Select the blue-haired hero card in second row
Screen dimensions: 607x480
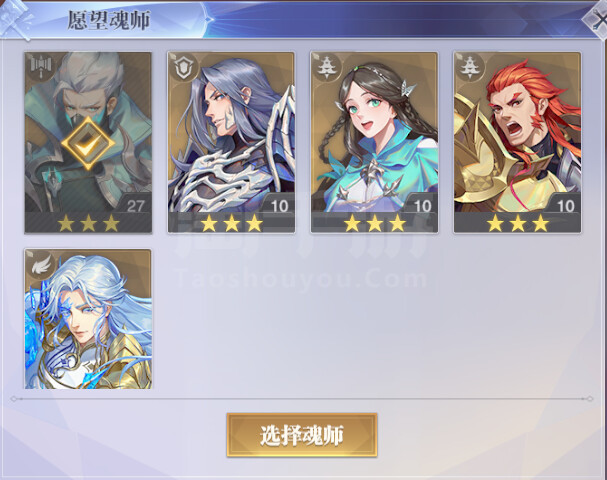tap(88, 319)
